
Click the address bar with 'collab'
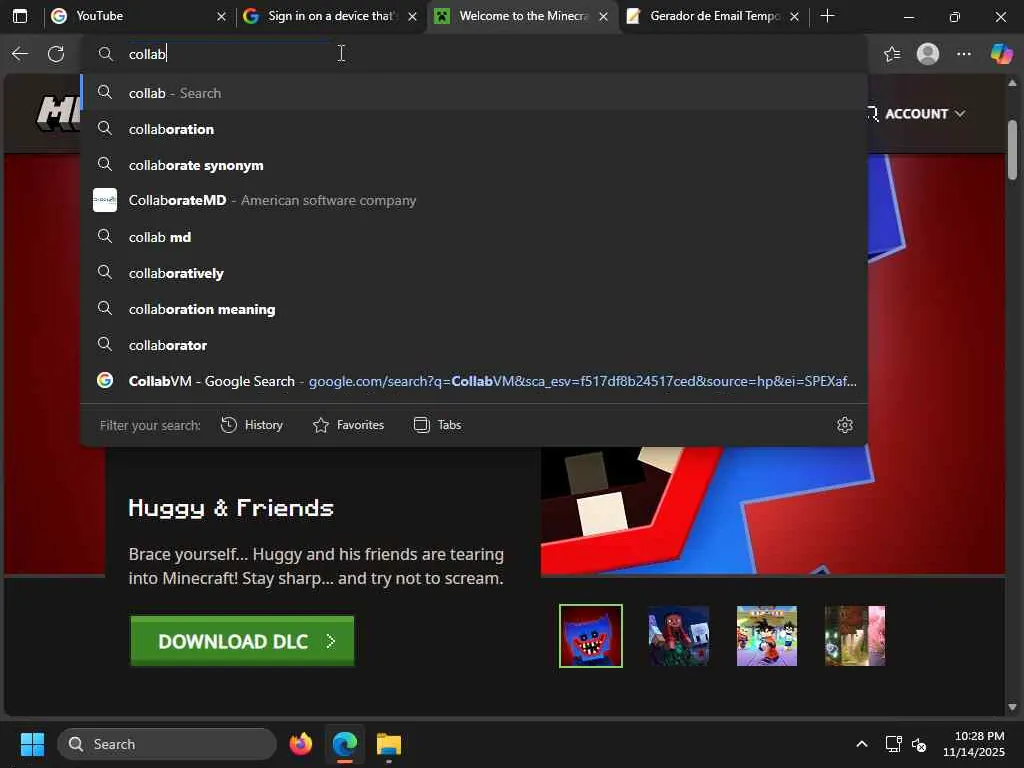pos(473,54)
